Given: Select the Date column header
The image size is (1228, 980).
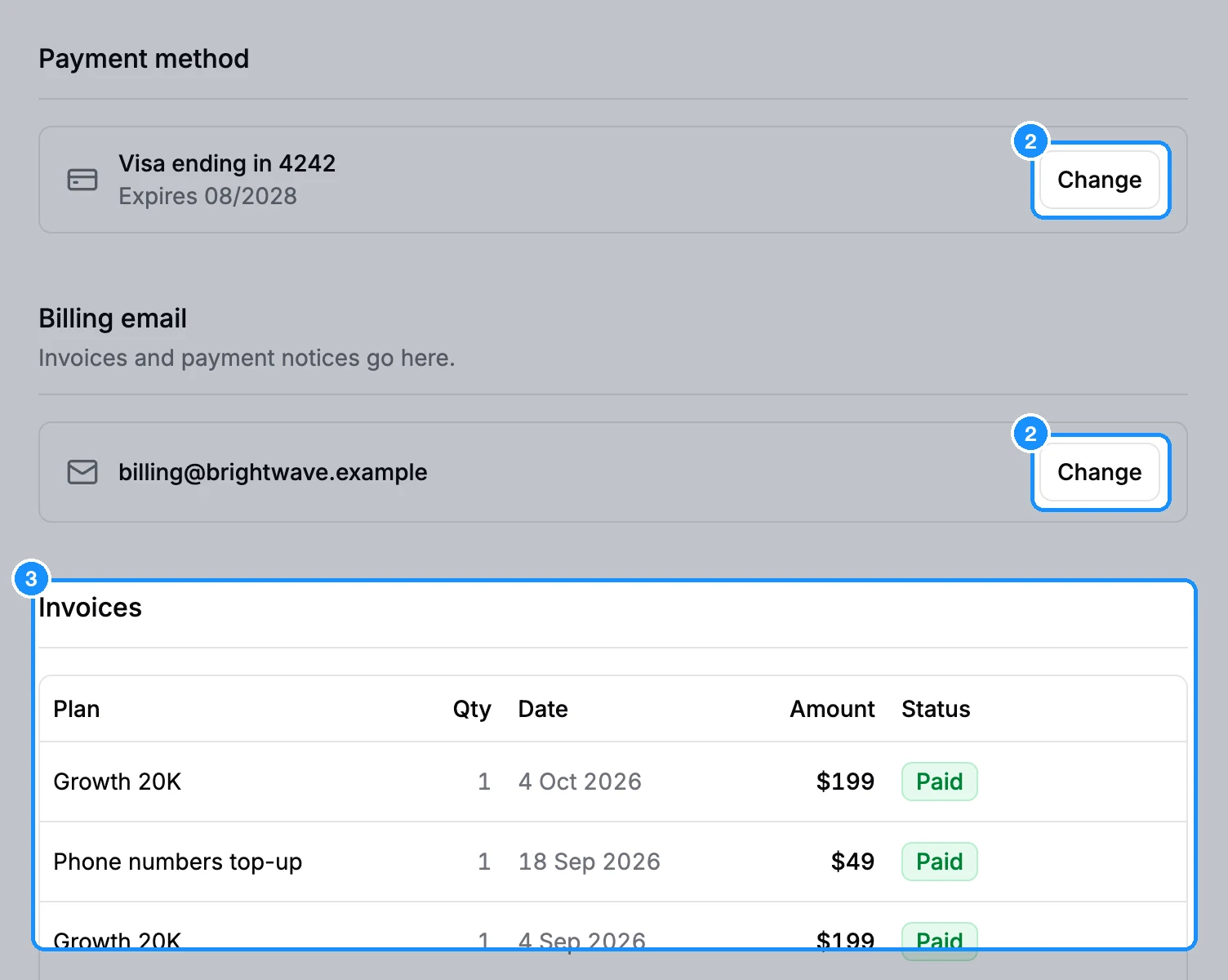Looking at the screenshot, I should click(543, 709).
